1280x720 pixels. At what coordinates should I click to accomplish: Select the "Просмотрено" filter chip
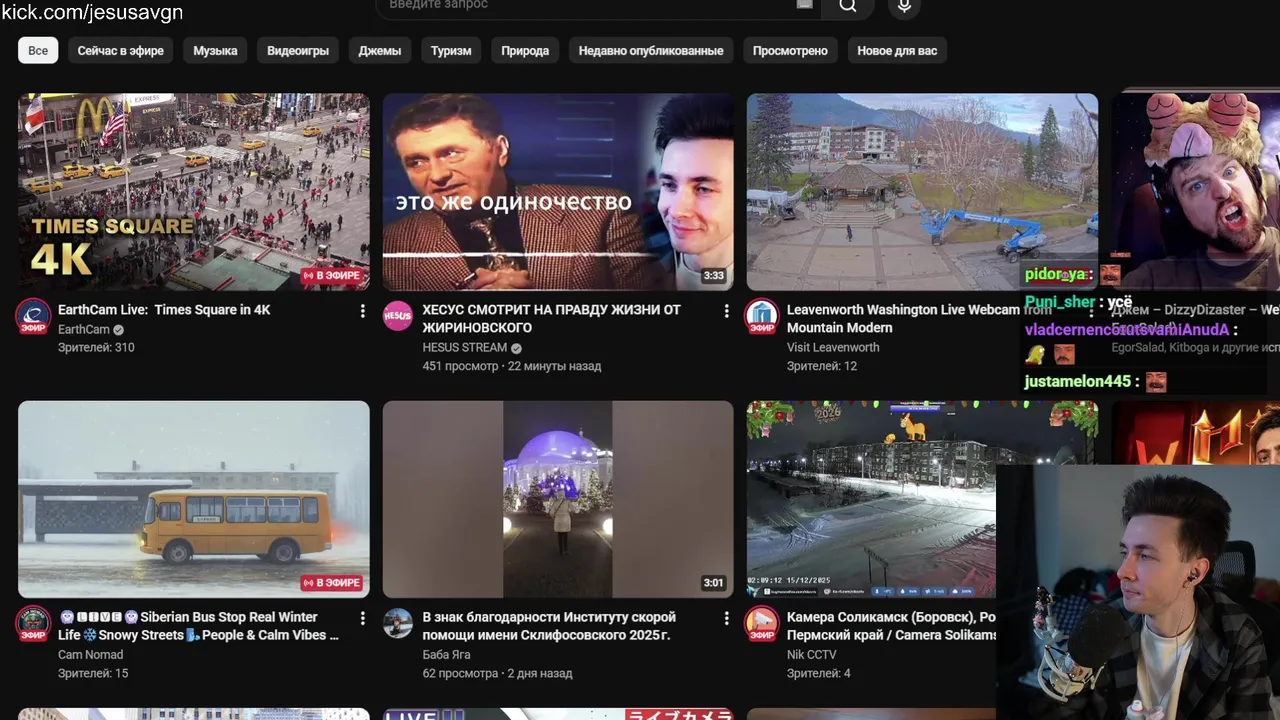tap(790, 50)
